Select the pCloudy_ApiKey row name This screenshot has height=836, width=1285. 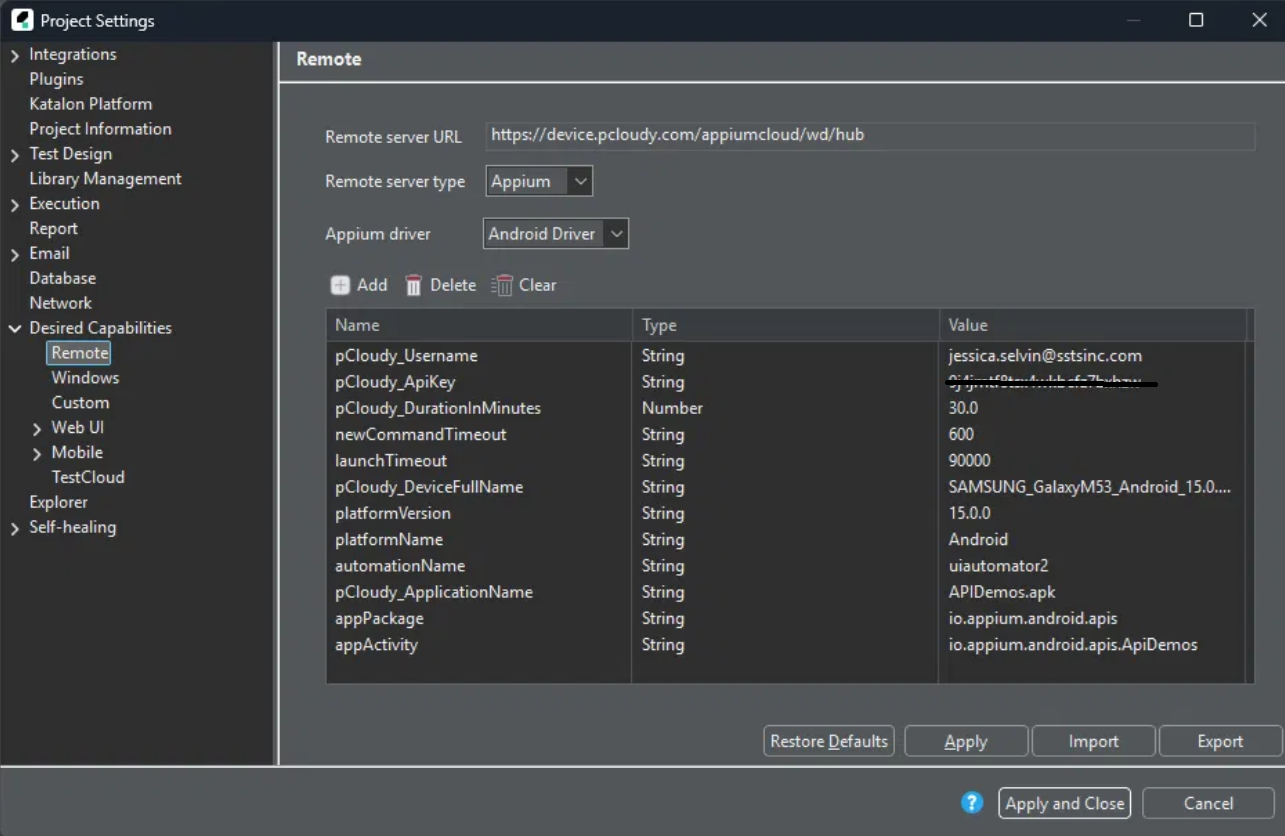[x=395, y=382]
